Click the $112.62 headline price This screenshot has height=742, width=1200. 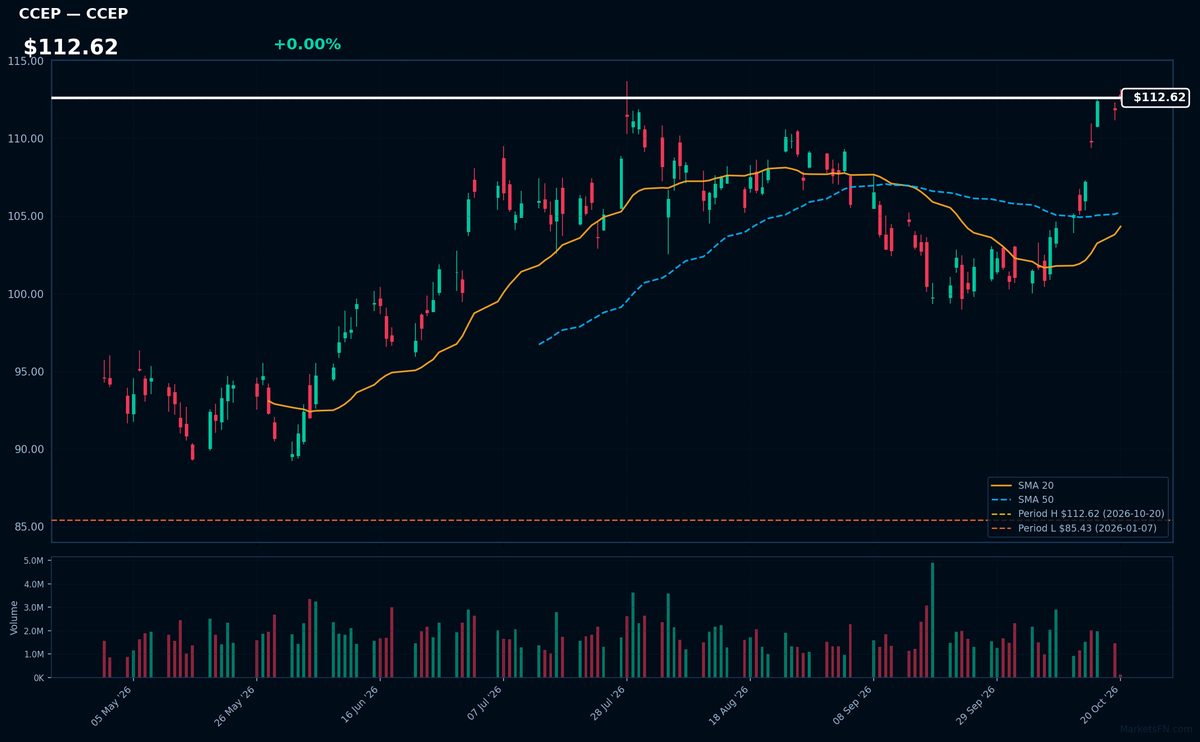[x=71, y=47]
